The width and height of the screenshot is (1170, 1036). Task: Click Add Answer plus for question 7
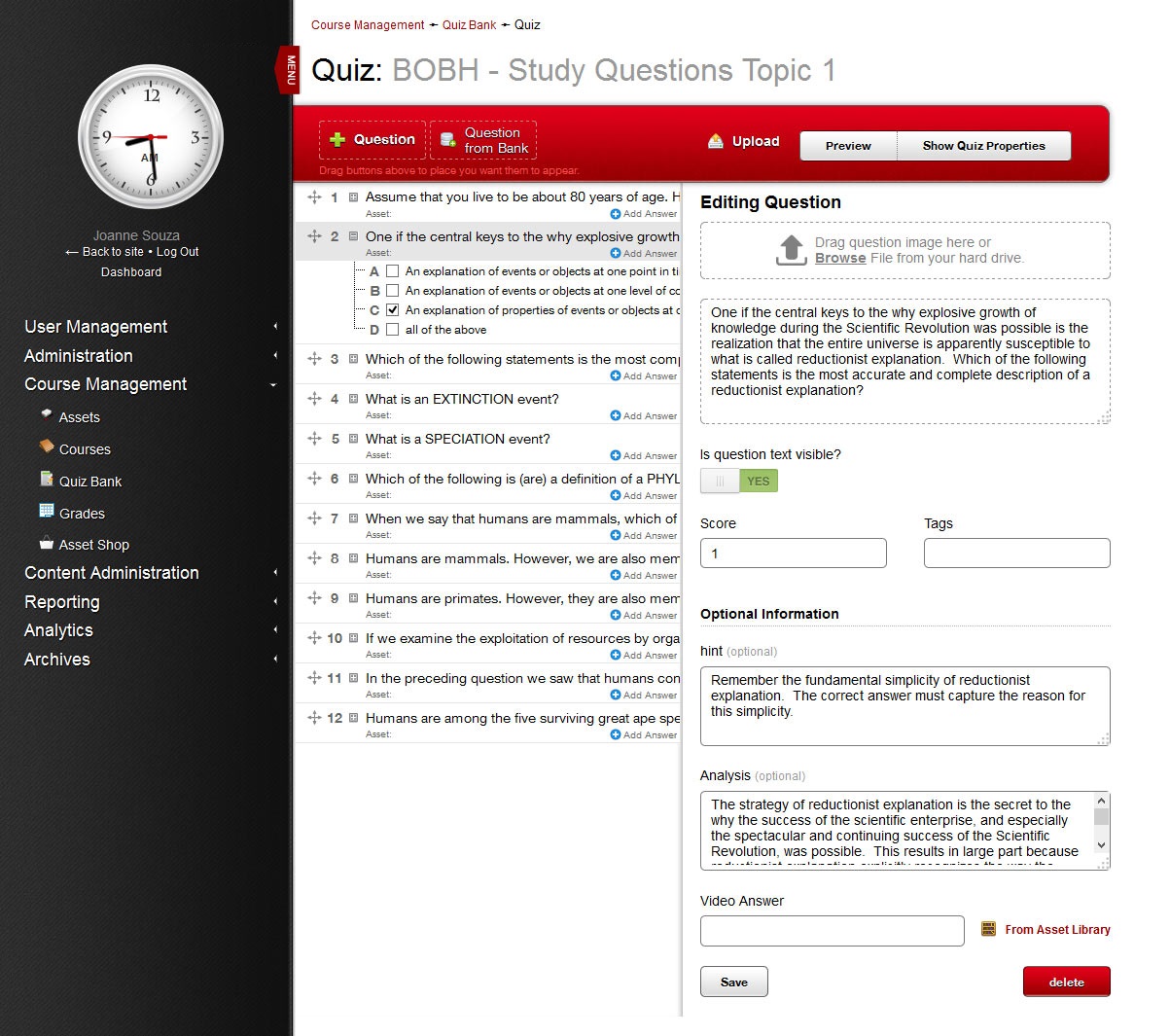[615, 536]
